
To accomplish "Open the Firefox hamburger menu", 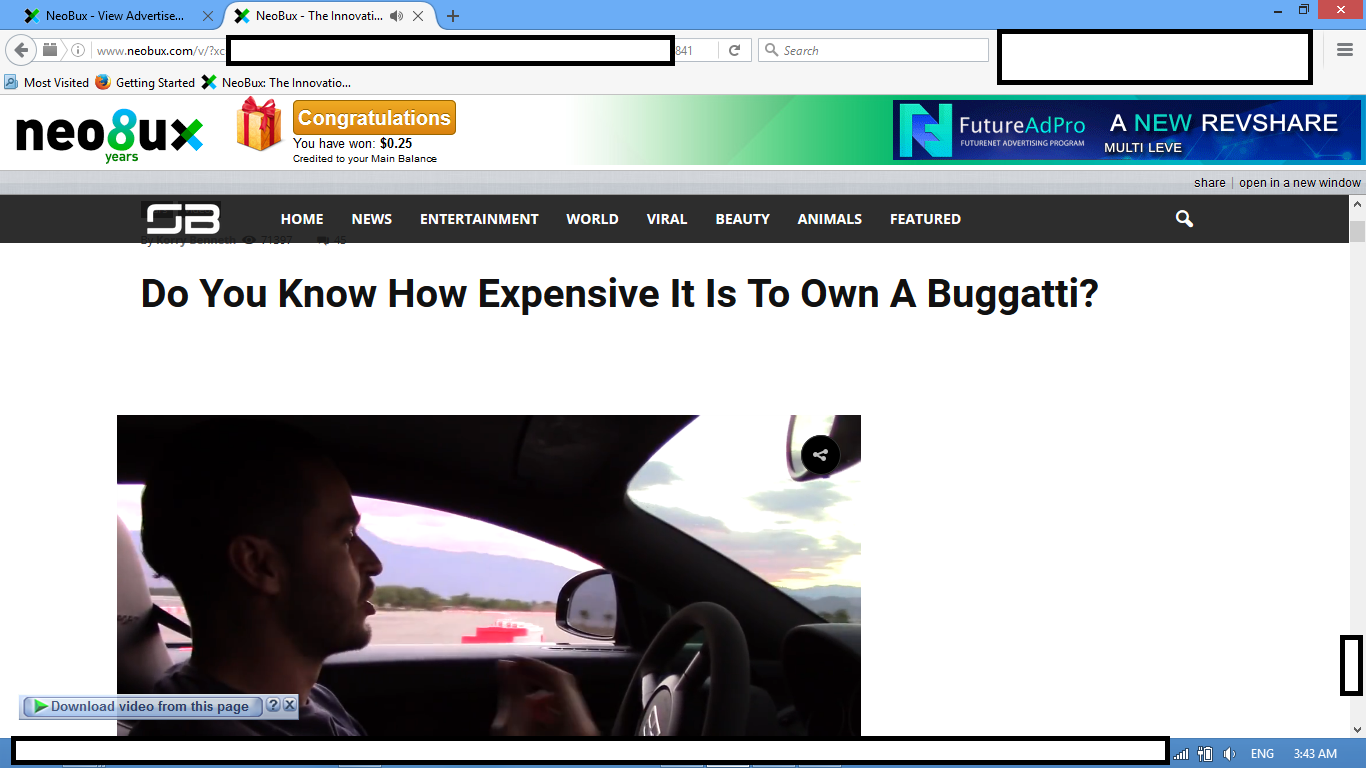I will tap(1345, 50).
